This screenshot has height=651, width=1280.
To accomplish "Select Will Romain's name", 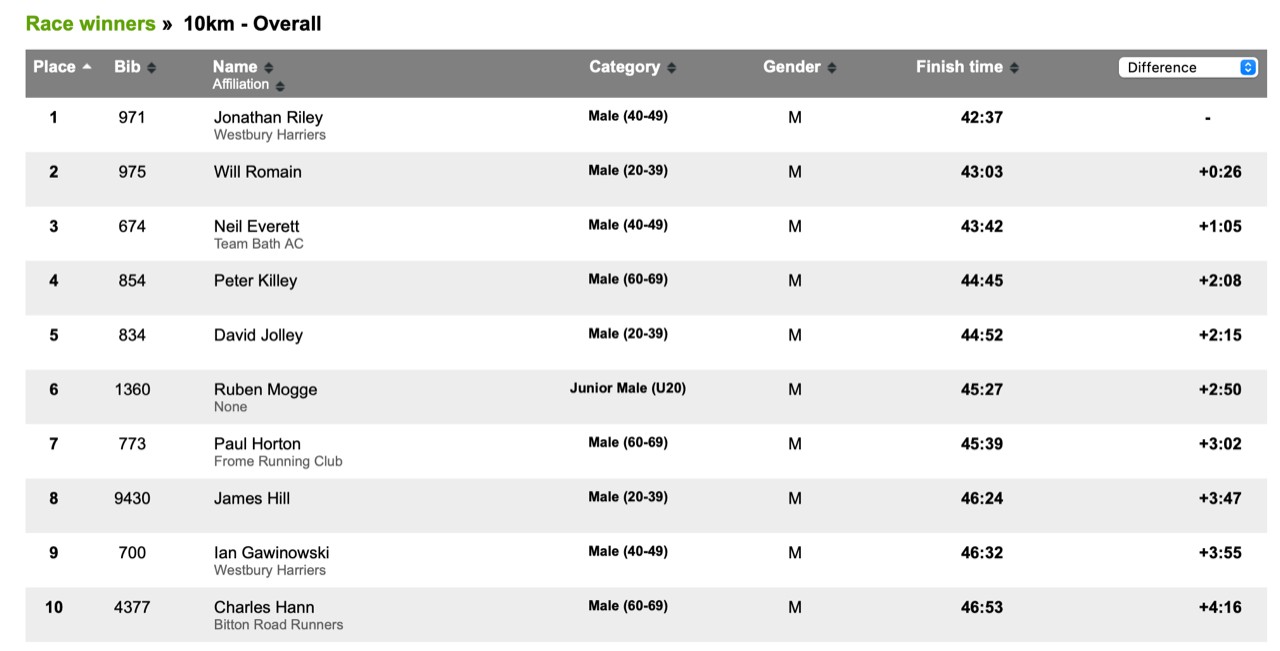I will [257, 172].
